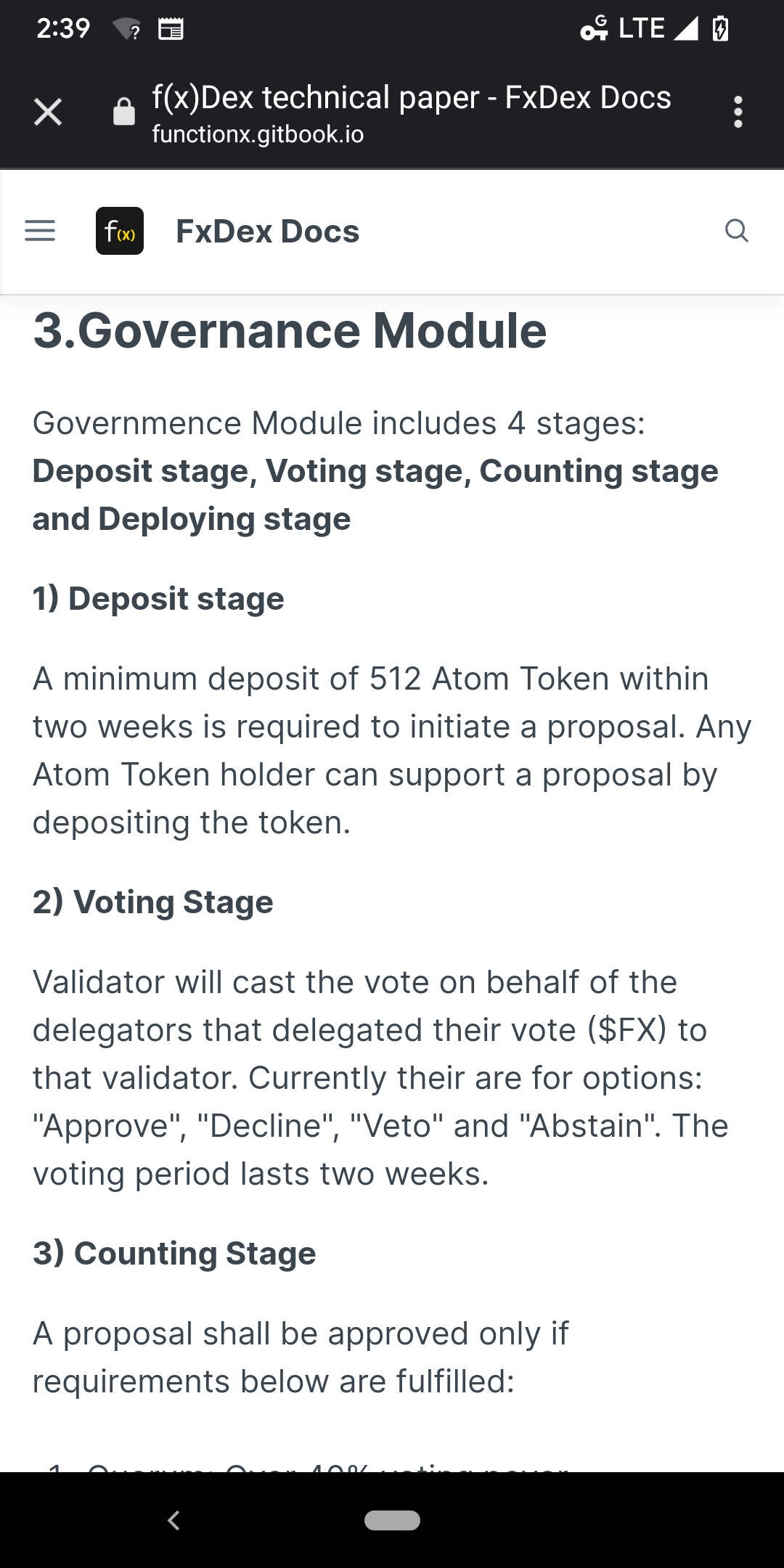Screen dimensions: 784x1568
Task: Tap the page title in browser bar
Action: pos(411,97)
